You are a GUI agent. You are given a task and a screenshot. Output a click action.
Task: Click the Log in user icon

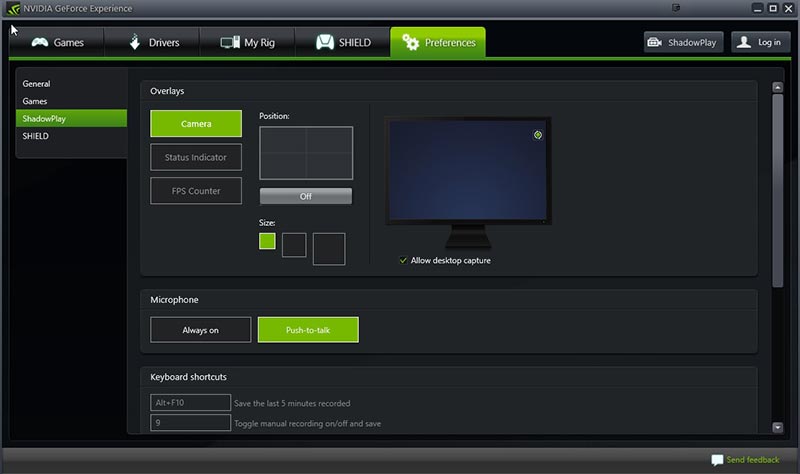coord(744,42)
